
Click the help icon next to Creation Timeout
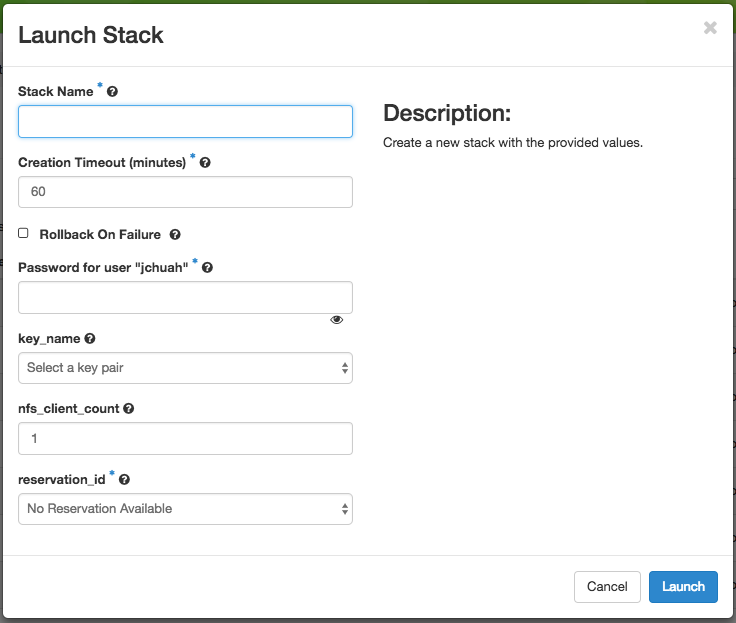click(205, 163)
